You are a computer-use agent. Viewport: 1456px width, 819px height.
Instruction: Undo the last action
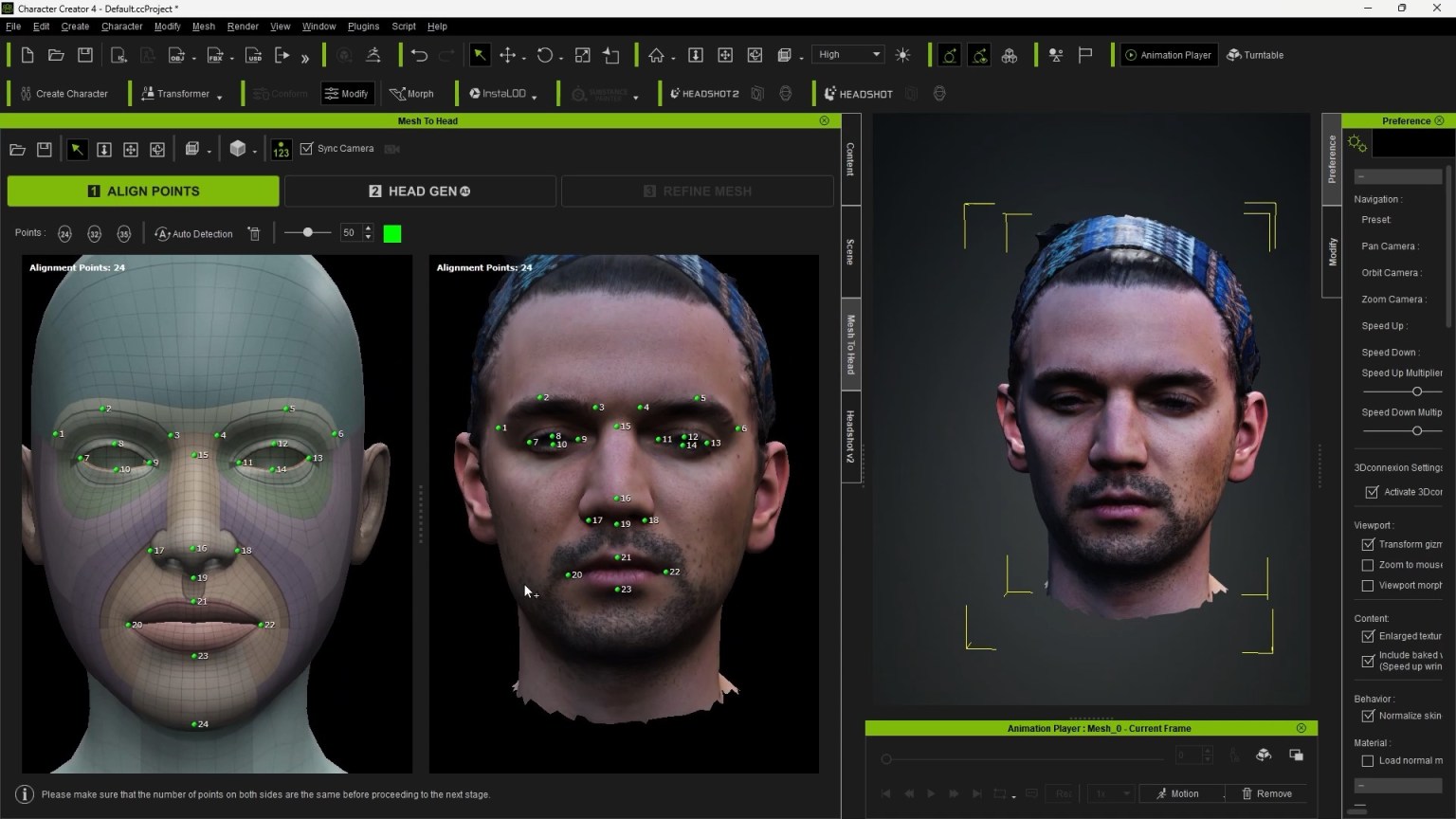click(x=419, y=55)
